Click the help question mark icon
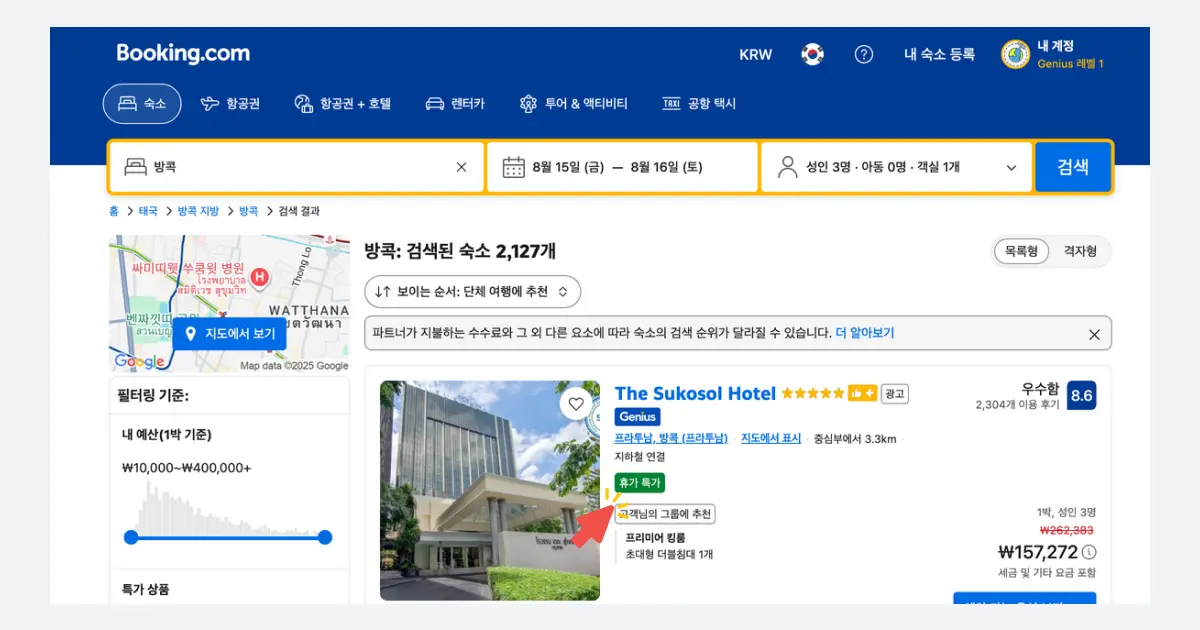Screen dimensions: 1200x630 click(864, 54)
